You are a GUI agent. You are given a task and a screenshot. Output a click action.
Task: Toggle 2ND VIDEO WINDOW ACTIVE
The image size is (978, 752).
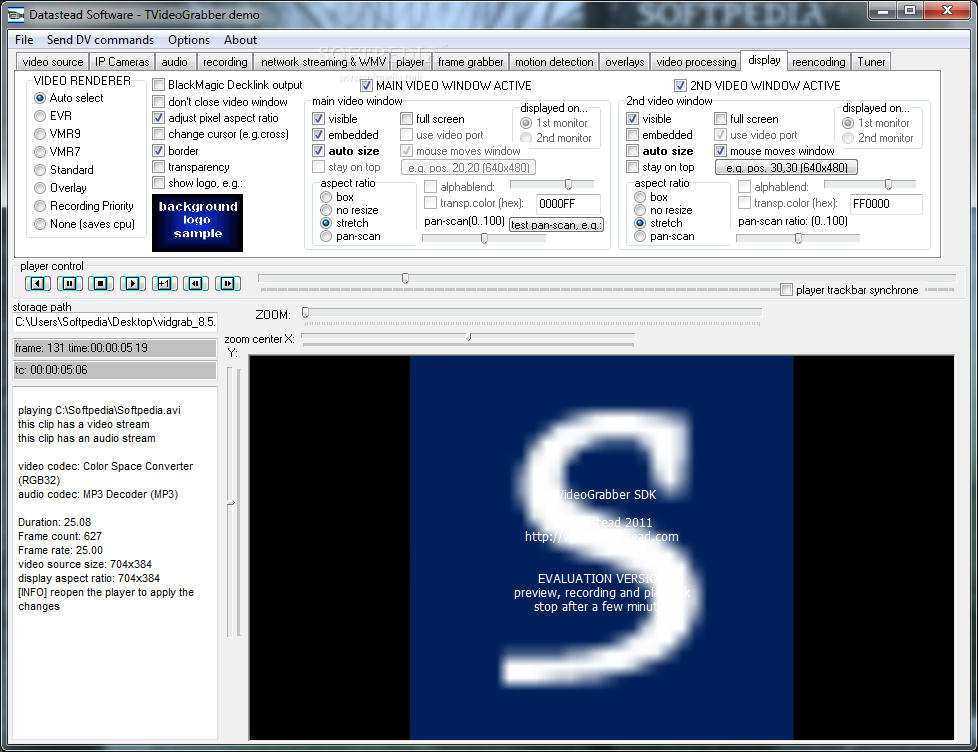(680, 86)
